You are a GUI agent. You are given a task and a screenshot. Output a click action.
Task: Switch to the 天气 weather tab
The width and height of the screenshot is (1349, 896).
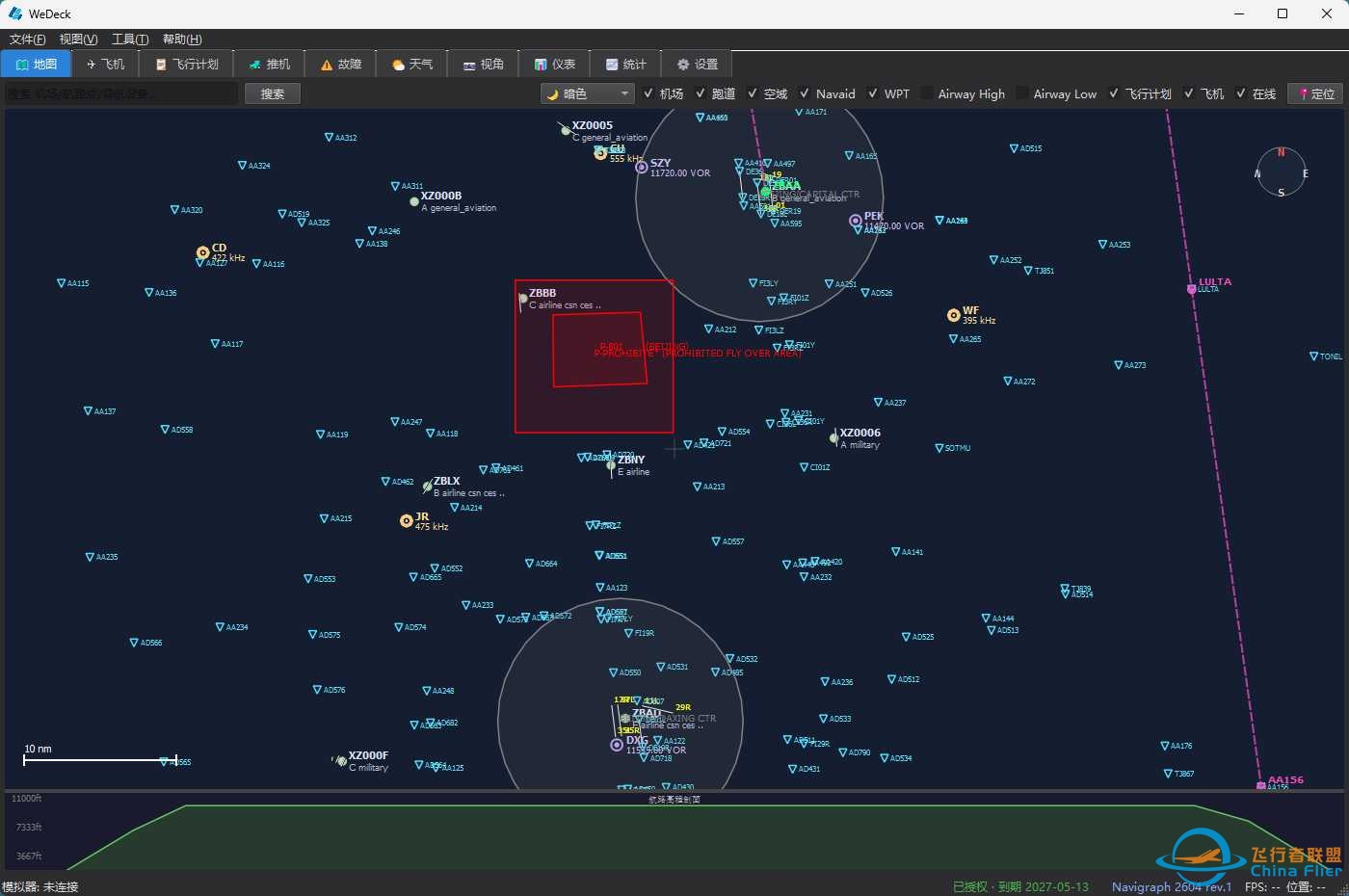point(411,64)
